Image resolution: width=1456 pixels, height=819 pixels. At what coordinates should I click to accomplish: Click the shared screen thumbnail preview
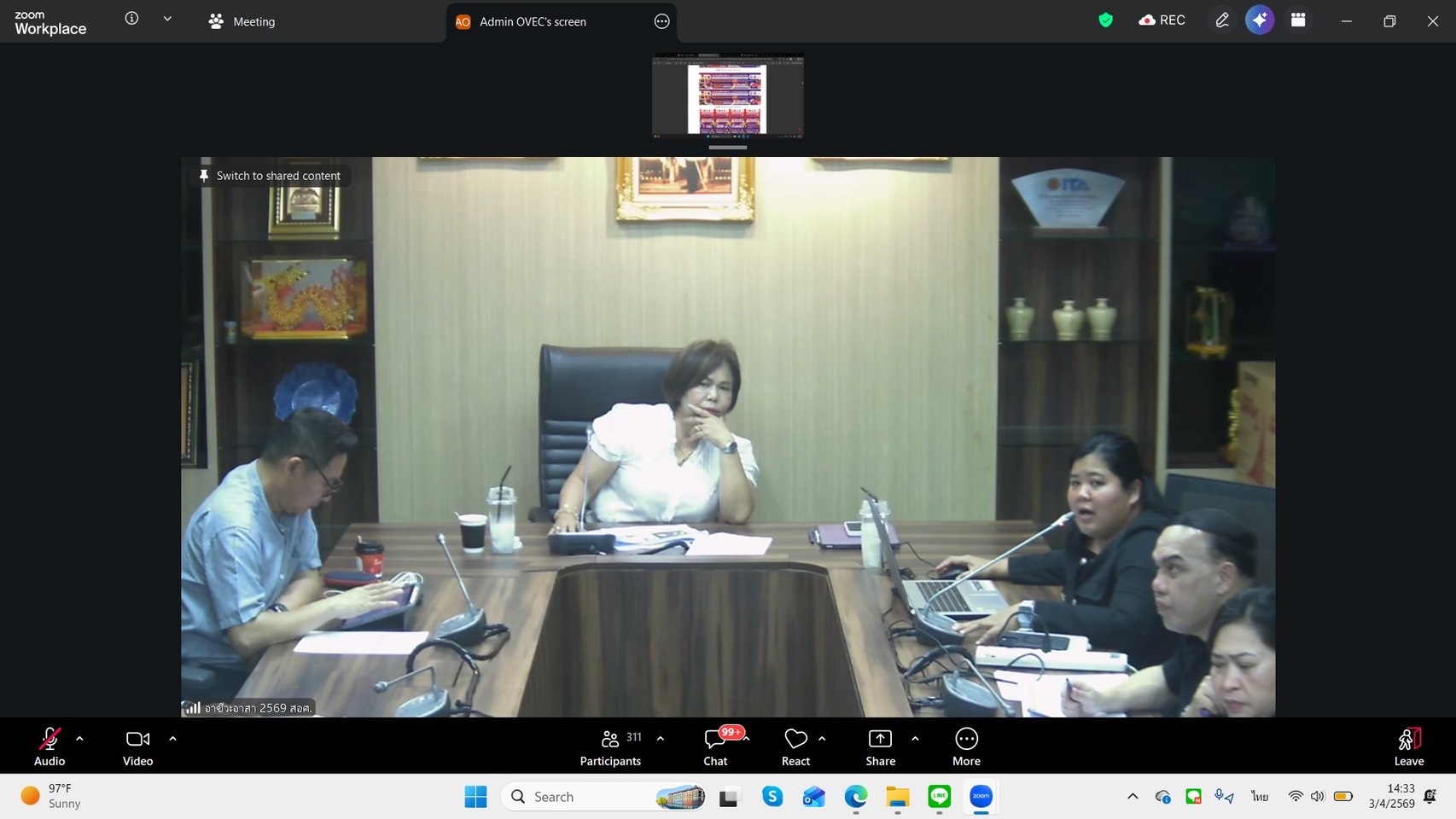pos(727,96)
